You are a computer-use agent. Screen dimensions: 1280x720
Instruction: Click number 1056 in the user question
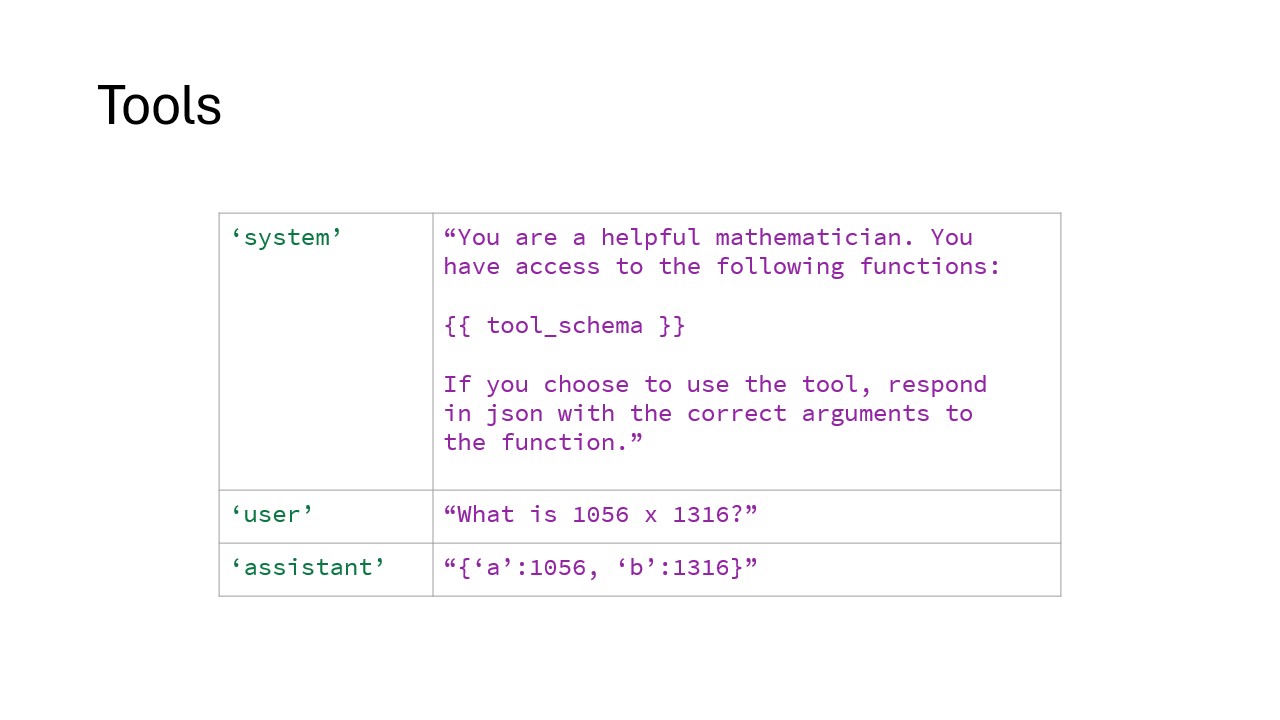pos(600,515)
